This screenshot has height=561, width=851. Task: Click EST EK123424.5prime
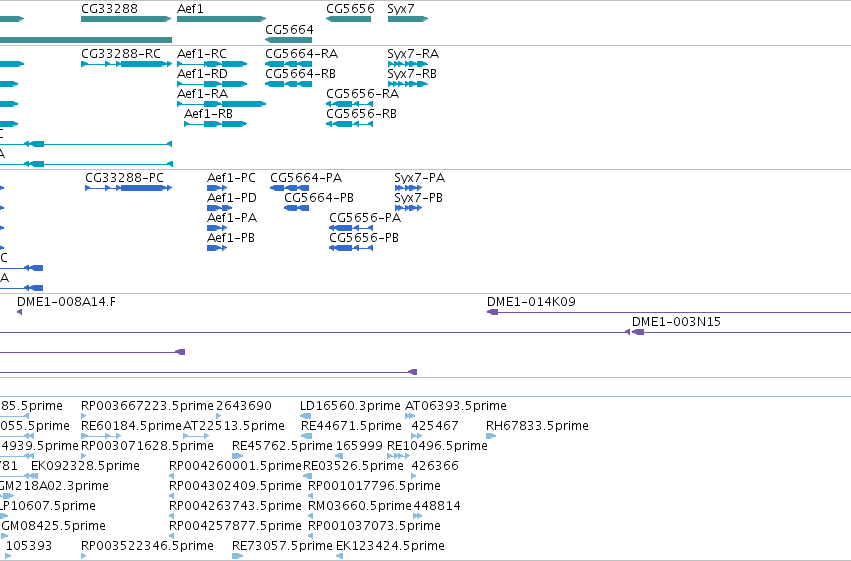point(390,546)
